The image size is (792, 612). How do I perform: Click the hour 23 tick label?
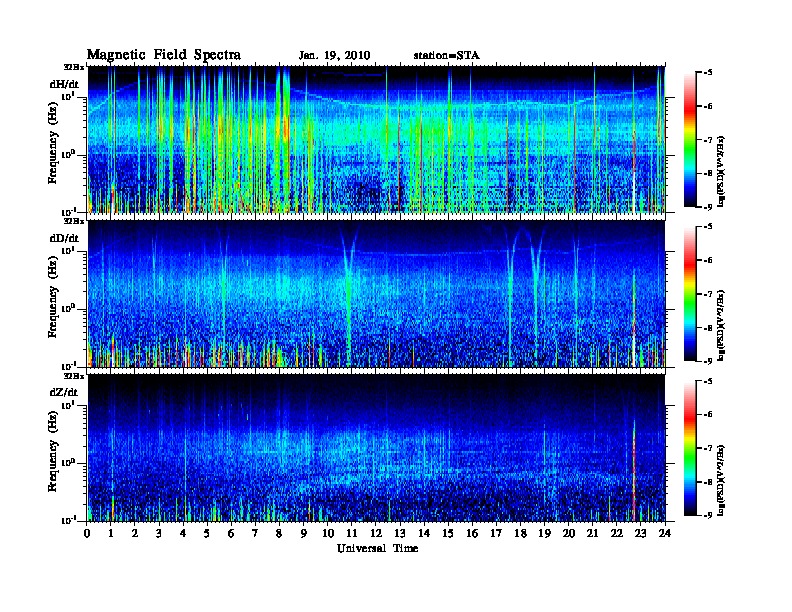(640, 533)
